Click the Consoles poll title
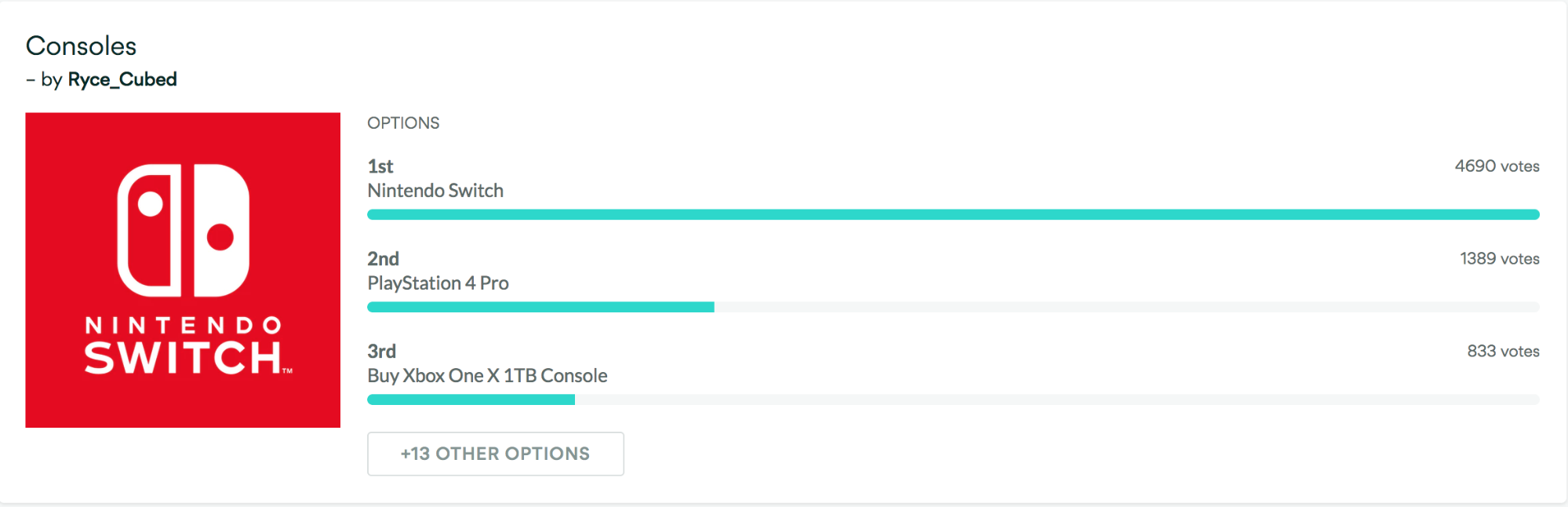The image size is (1568, 507). 81,46
